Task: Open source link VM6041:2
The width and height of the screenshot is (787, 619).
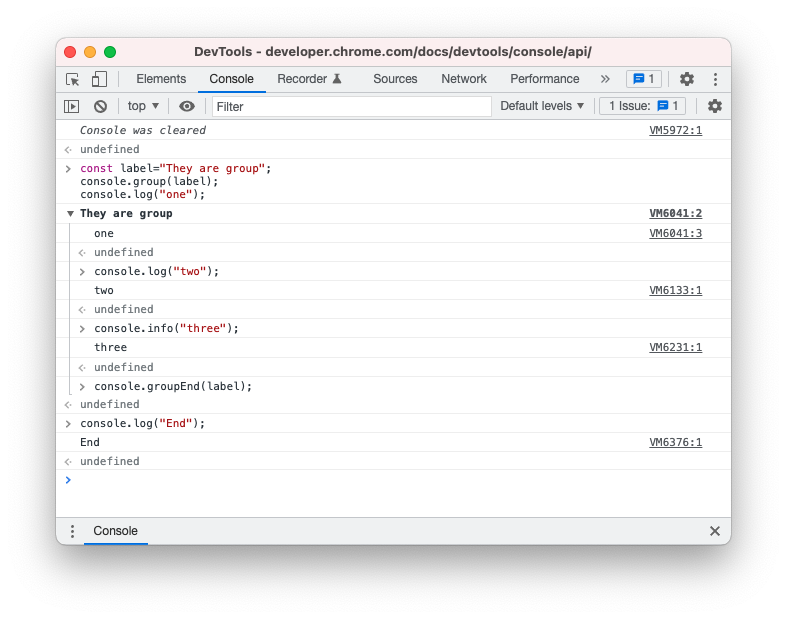Action: click(676, 213)
